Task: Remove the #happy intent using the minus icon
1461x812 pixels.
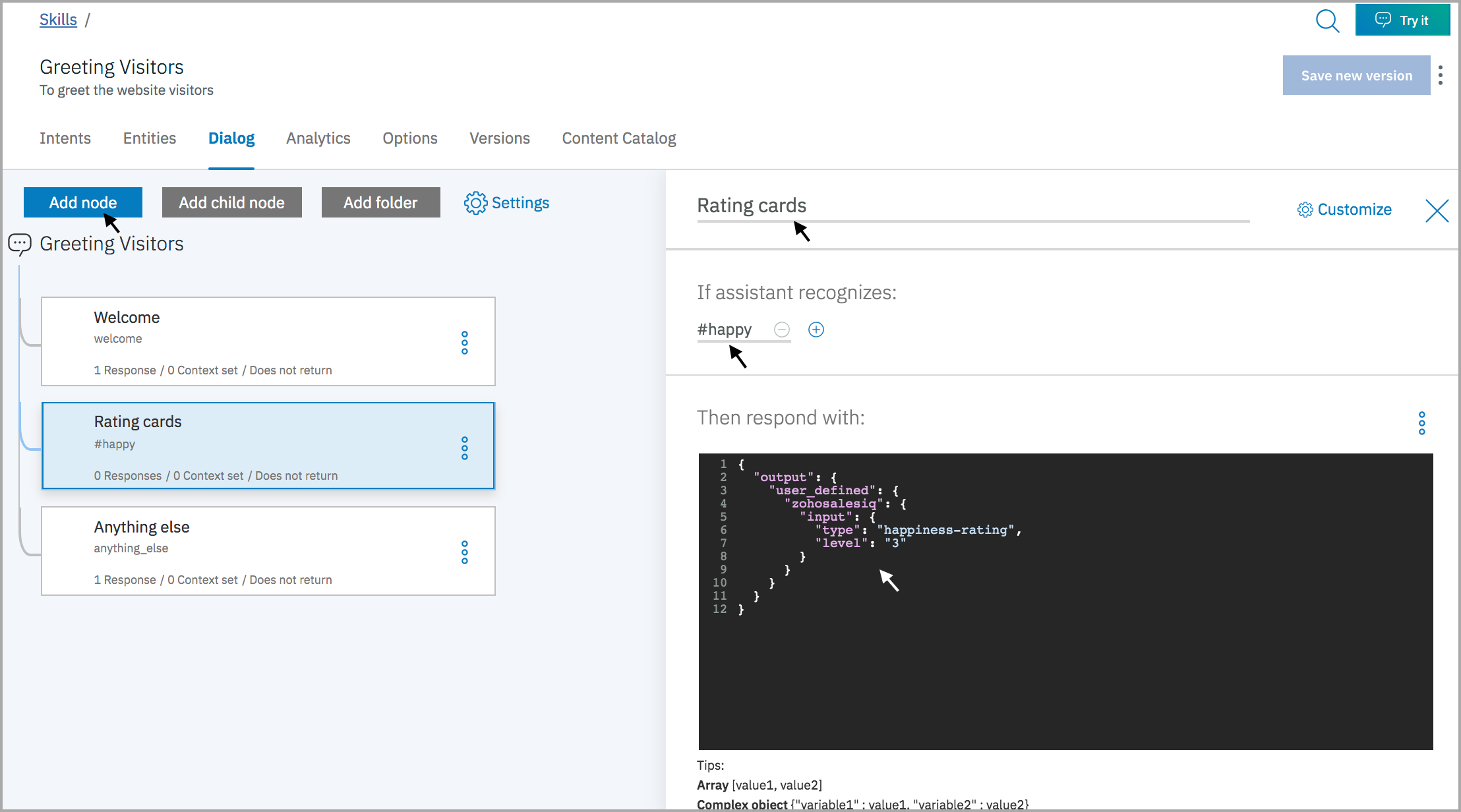Action: pyautogui.click(x=781, y=329)
